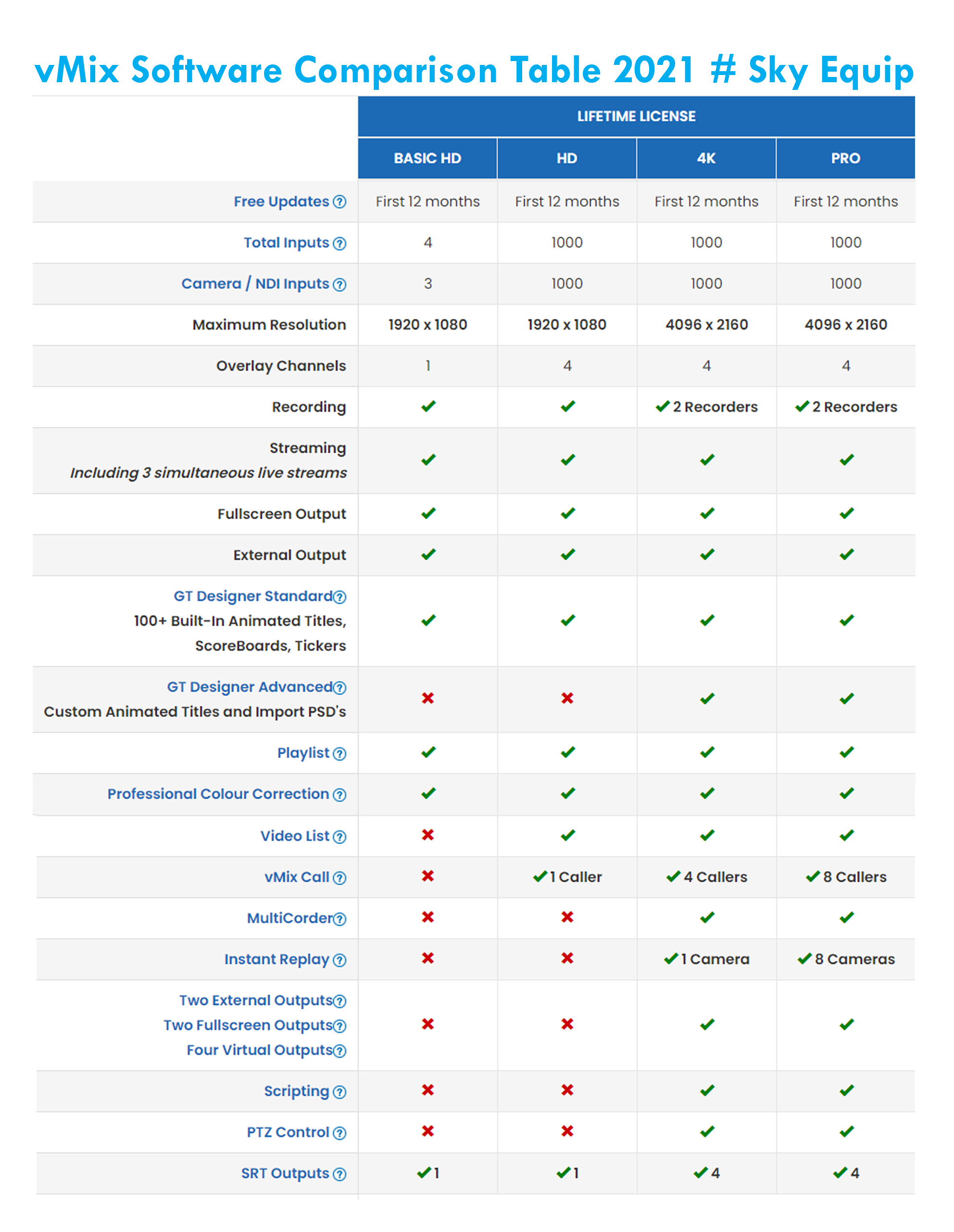Image resolution: width=954 pixels, height=1232 pixels.
Task: Click green check for External Output 4K column
Action: coord(707,554)
